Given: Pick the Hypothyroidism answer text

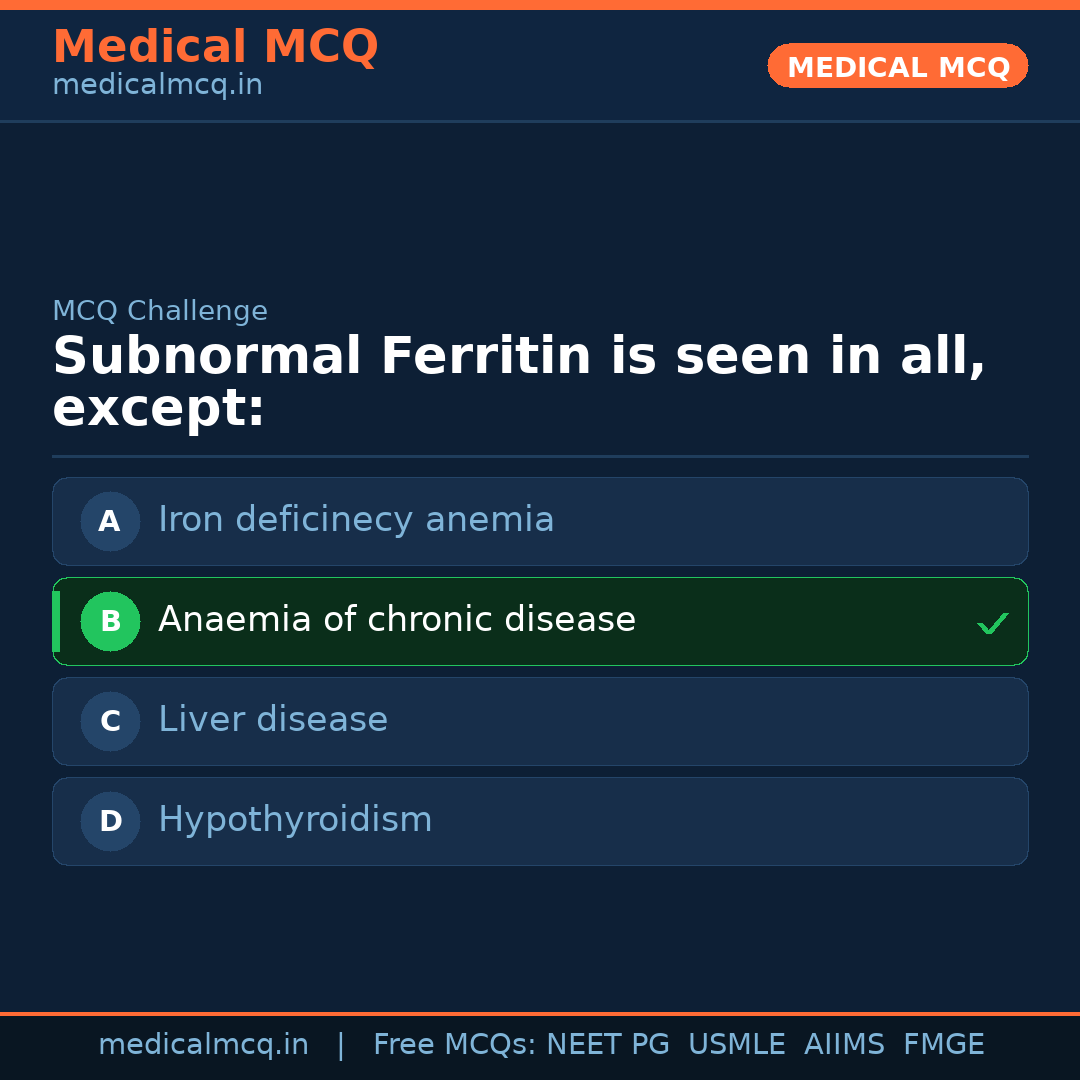Looking at the screenshot, I should (x=295, y=820).
